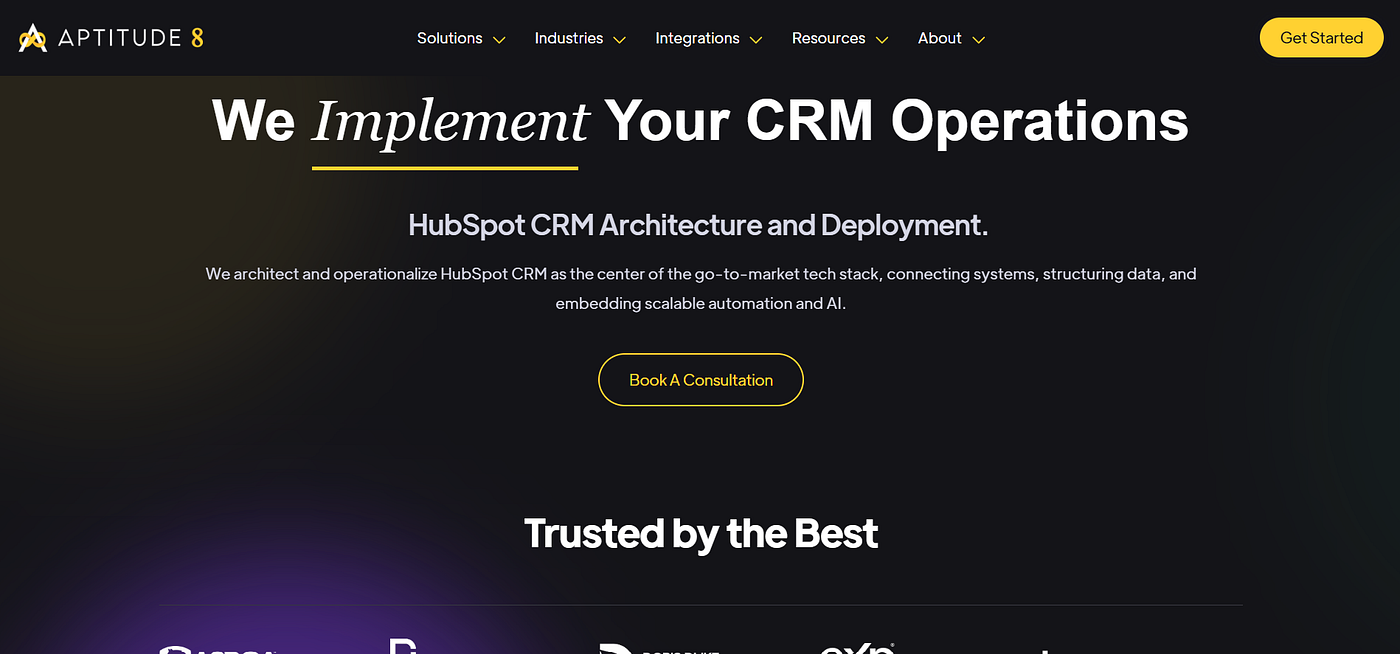Click the Book A Consultation button
This screenshot has height=654, width=1400.
pos(701,380)
